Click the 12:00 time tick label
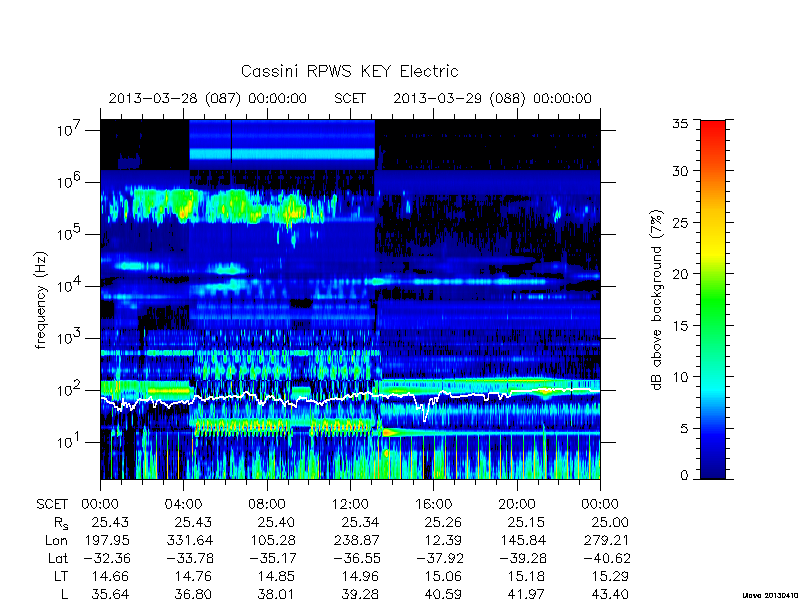This screenshot has height=600, width=800. (x=350, y=504)
